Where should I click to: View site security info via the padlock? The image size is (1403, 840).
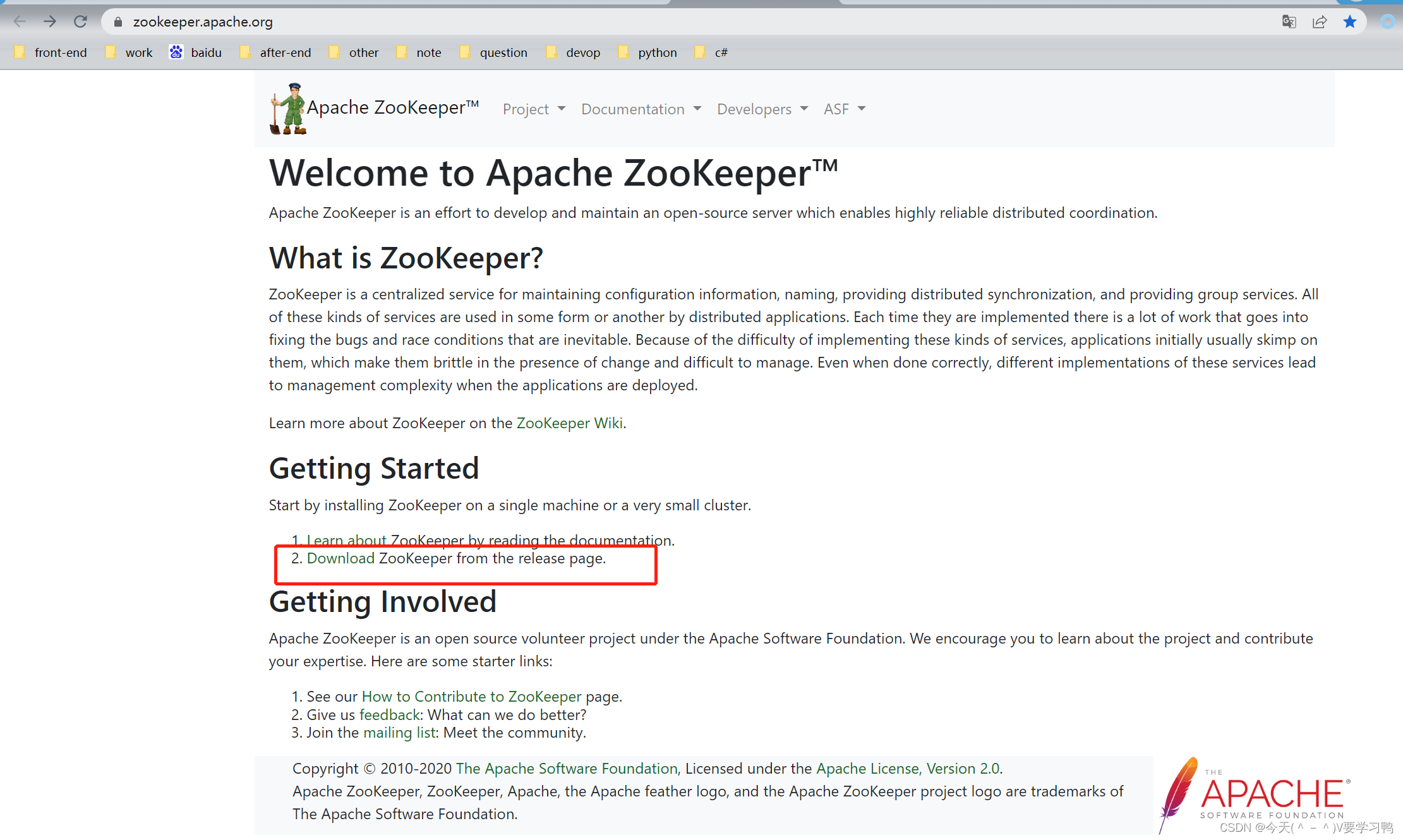tap(117, 21)
